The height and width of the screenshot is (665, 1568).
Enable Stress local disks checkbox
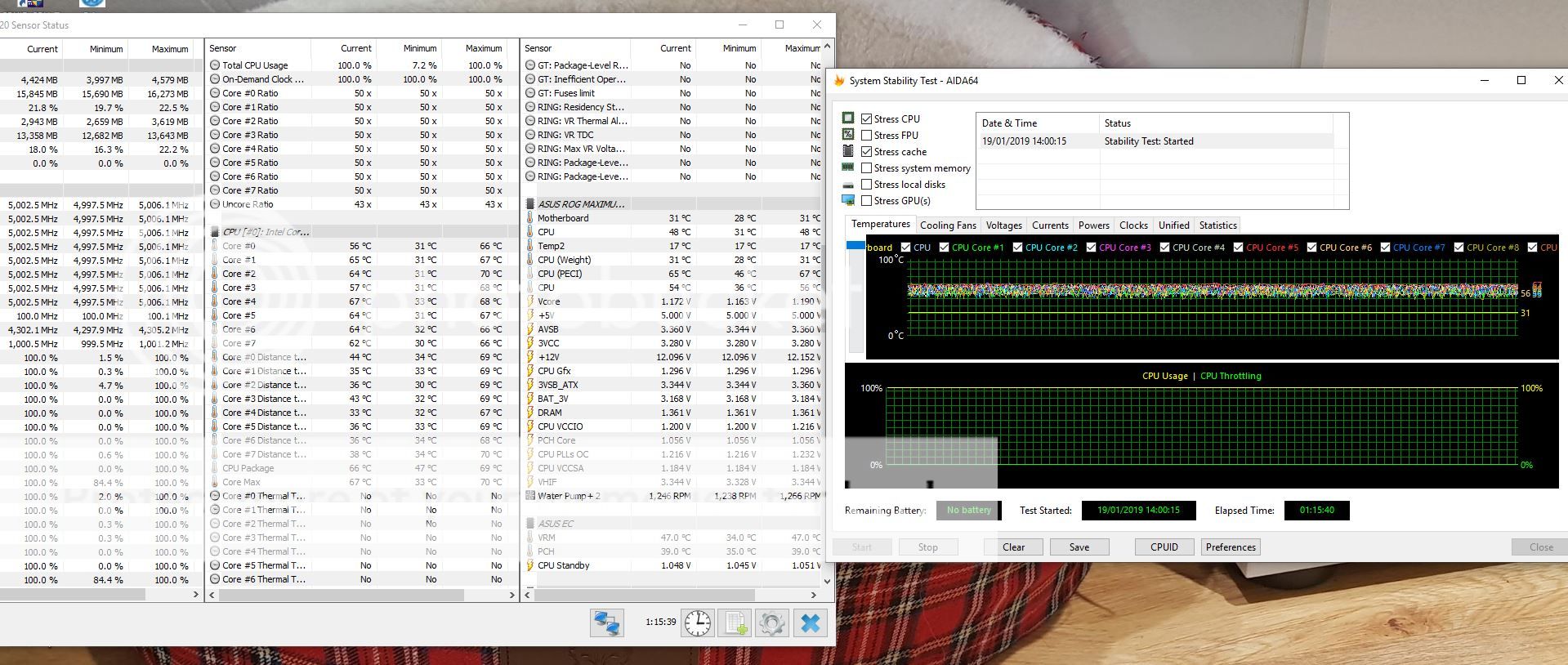point(866,184)
